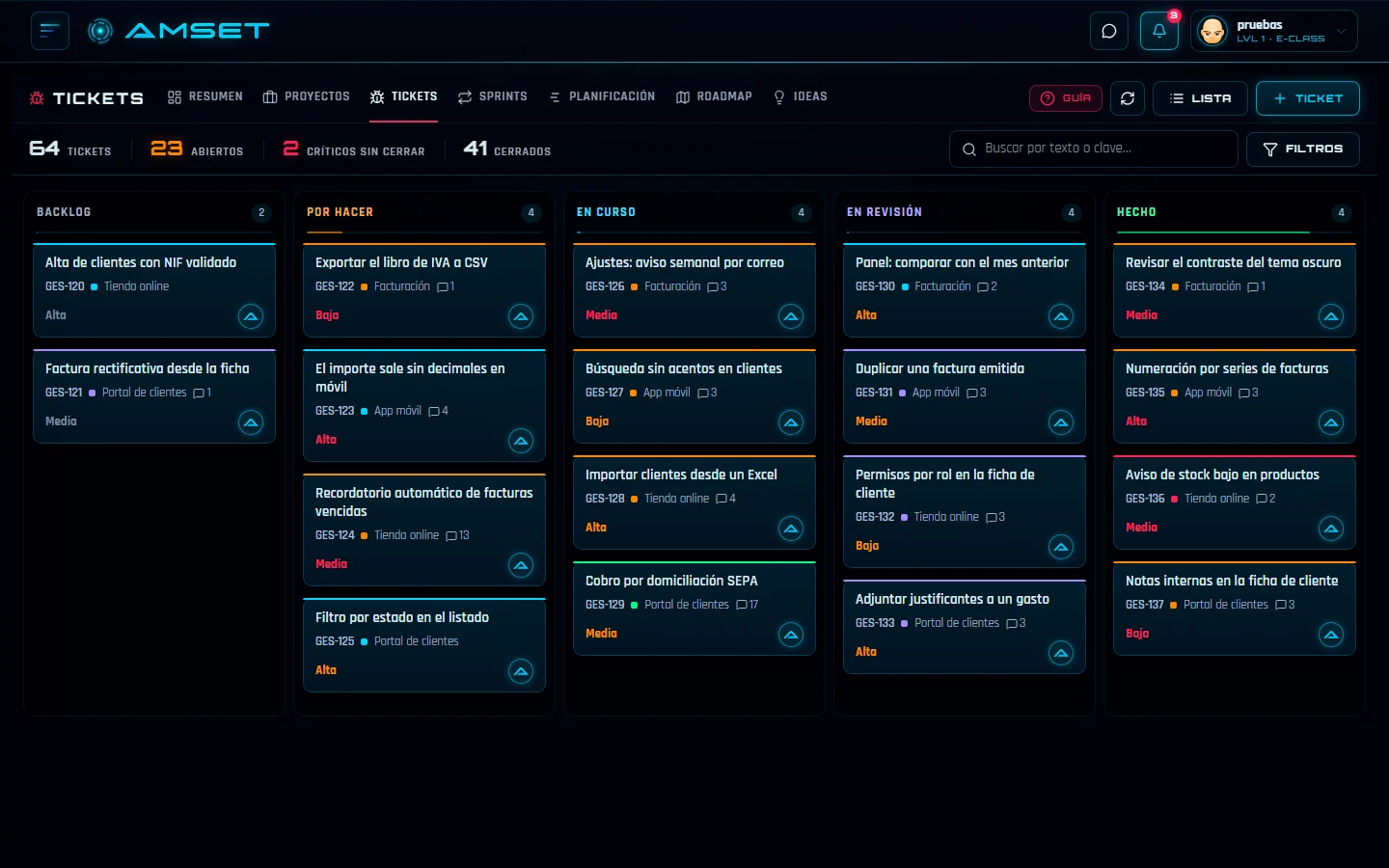Switch to the Sprints tab

pos(493,96)
